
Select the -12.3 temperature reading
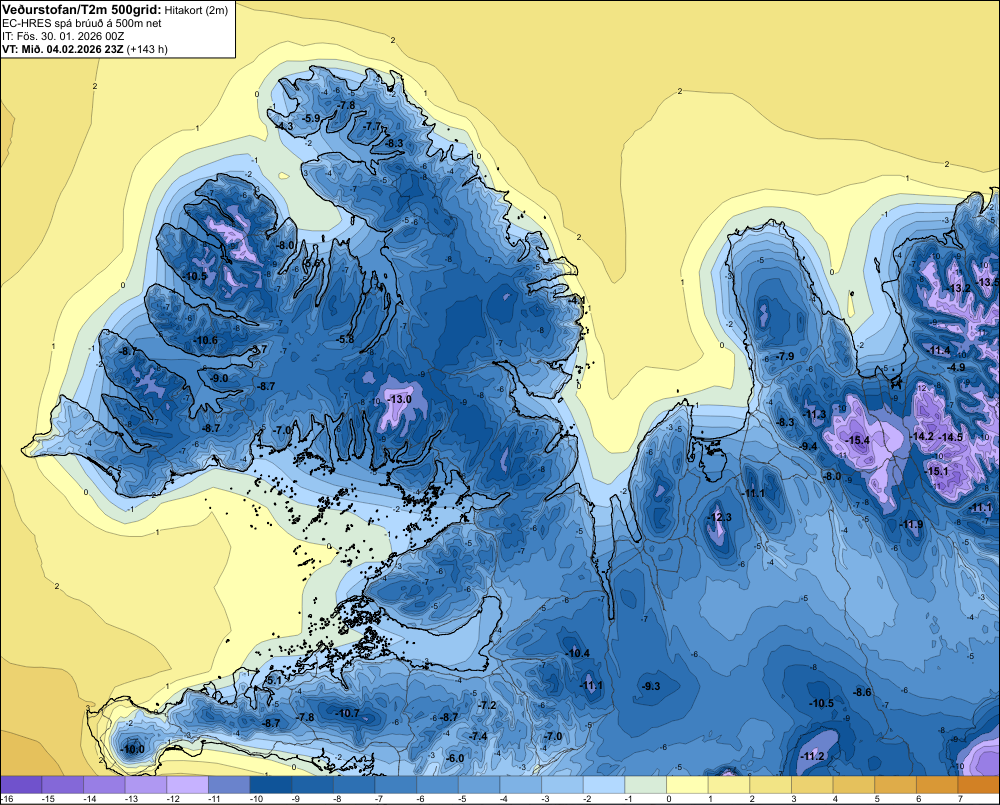pyautogui.click(x=721, y=517)
